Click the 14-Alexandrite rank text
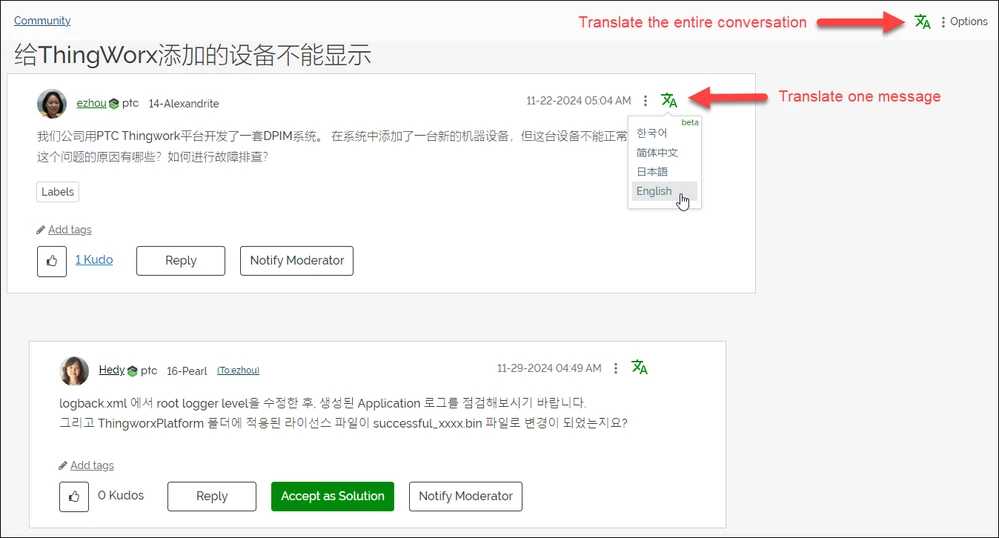This screenshot has width=999, height=538. [183, 104]
